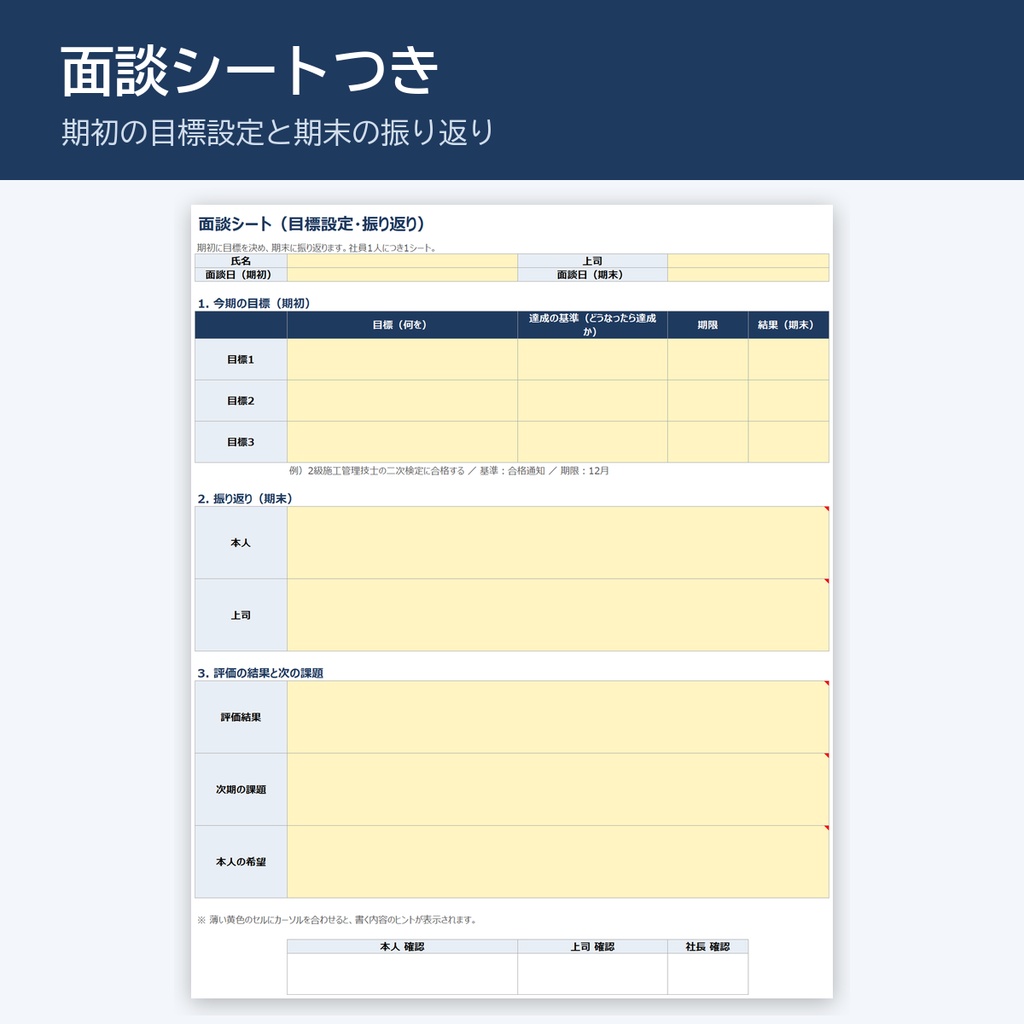Select the 目標3 達成の基準 cell
This screenshot has height=1024, width=1024.
pos(592,441)
